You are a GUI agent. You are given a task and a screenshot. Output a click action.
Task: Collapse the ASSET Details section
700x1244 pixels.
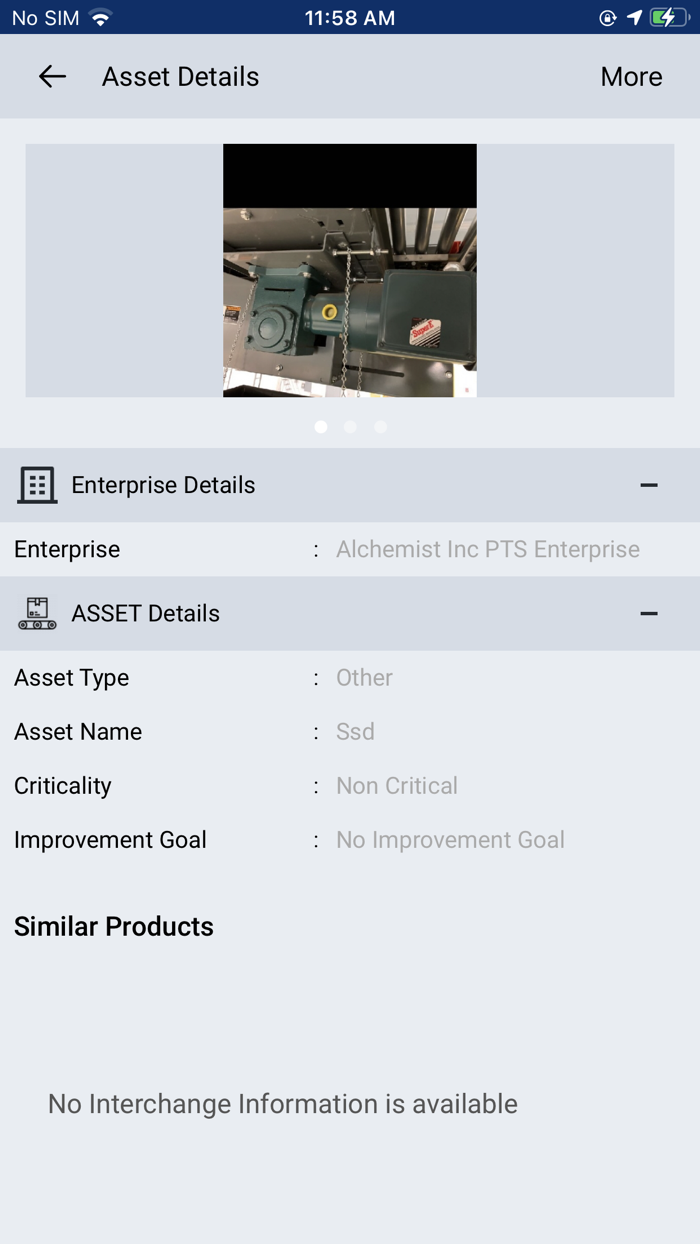point(649,613)
